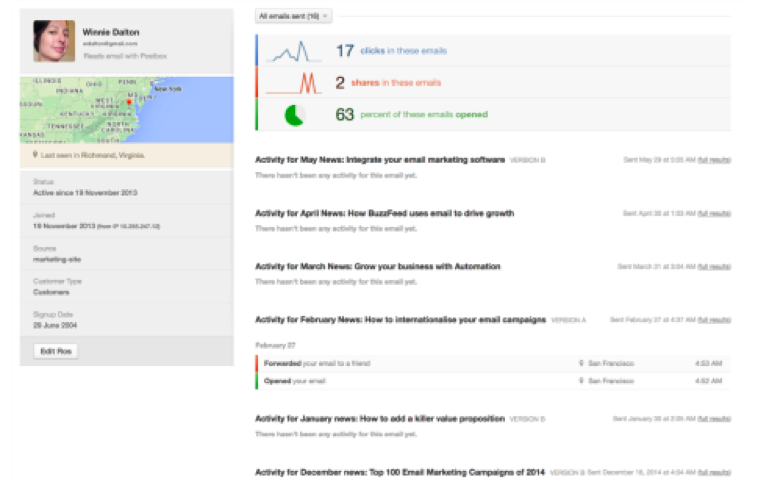Open full results for March News email
758x488 pixels.
coord(713,267)
